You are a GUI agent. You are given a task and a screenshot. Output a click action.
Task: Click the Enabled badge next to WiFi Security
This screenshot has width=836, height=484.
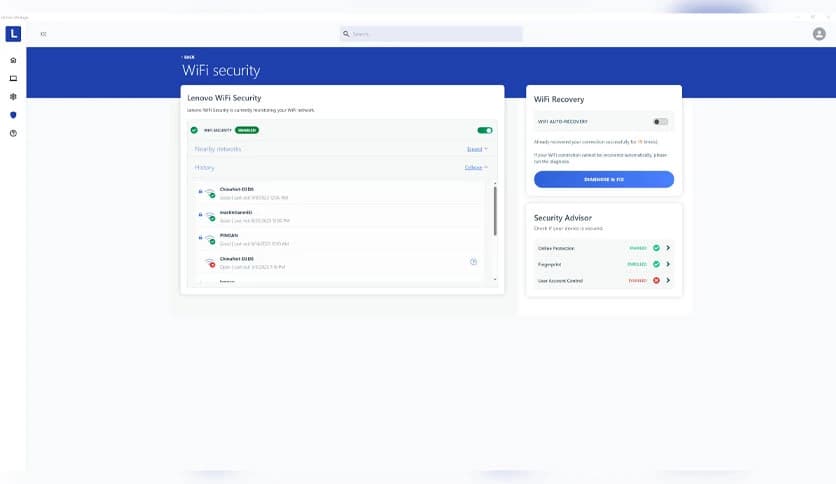pyautogui.click(x=247, y=130)
